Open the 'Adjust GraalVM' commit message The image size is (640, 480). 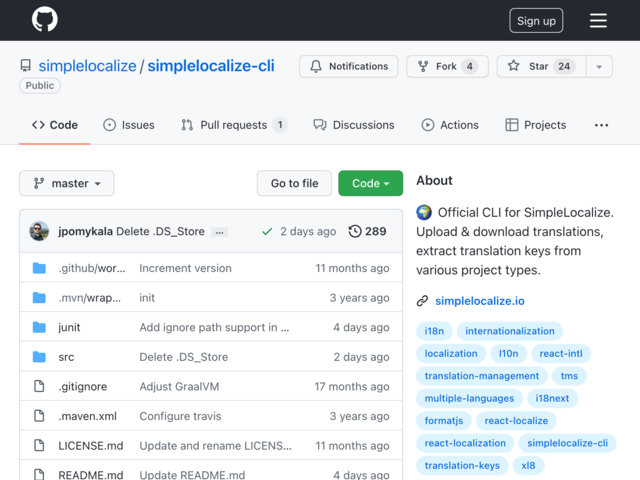(180, 387)
